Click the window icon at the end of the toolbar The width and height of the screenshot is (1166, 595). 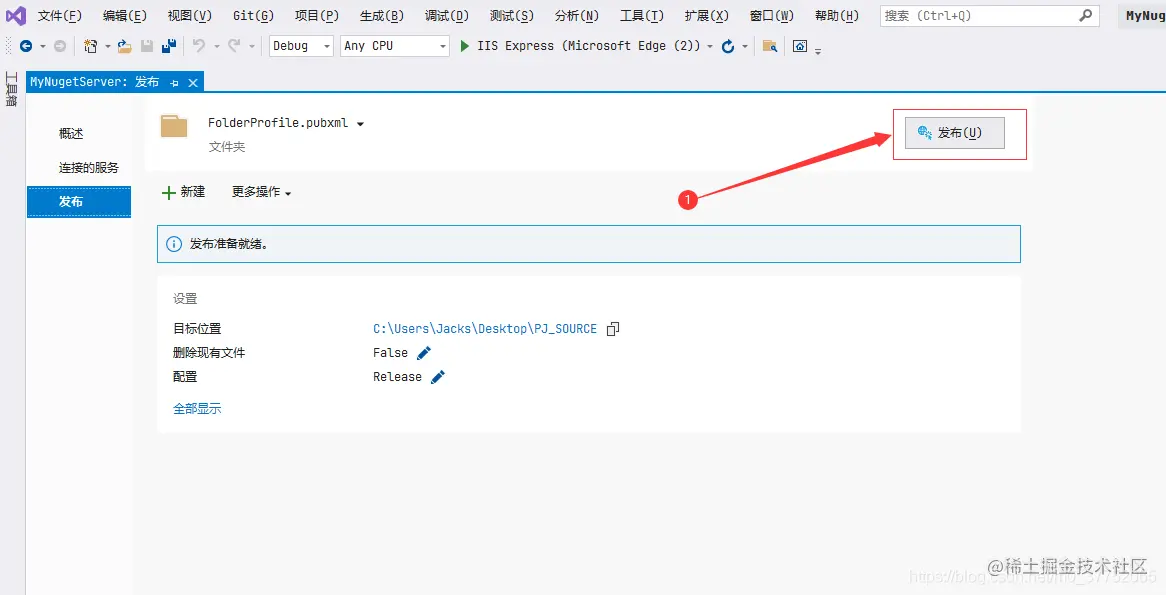coord(800,46)
